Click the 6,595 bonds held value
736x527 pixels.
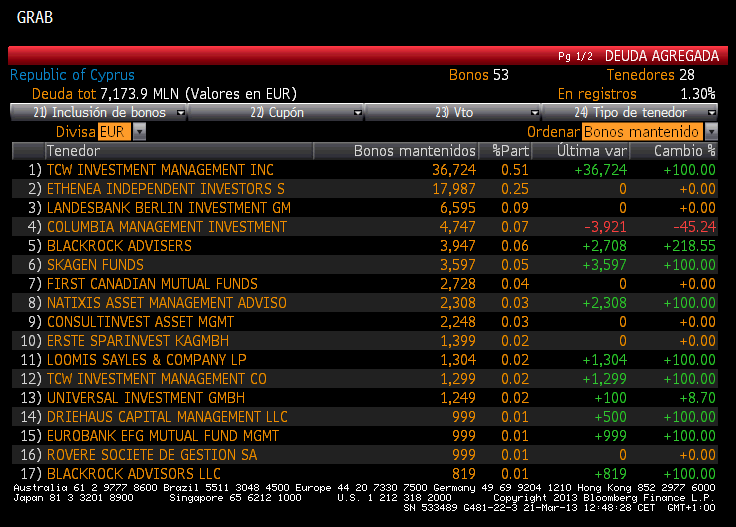click(x=458, y=208)
